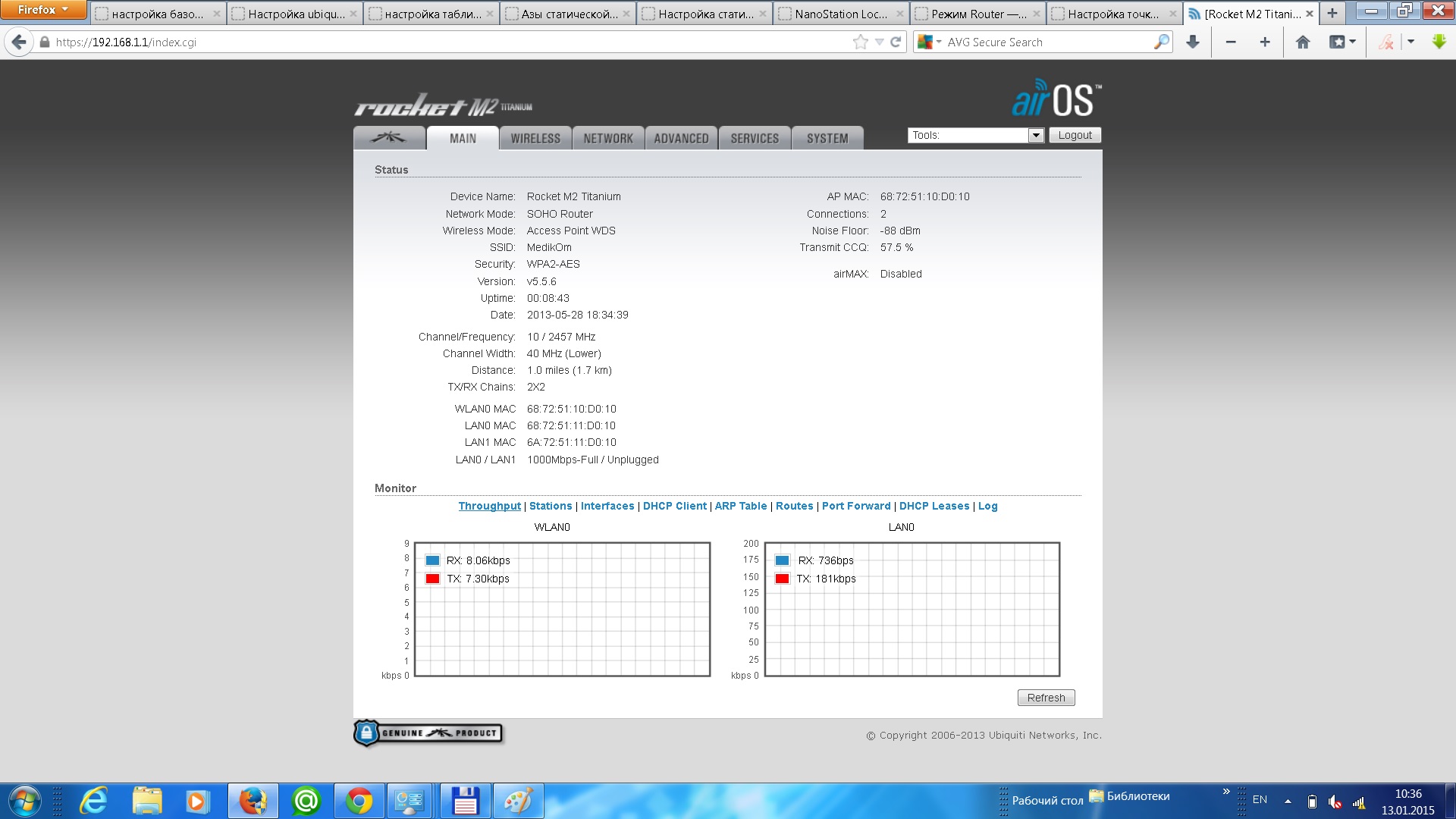Open the Port Forward link

(x=856, y=506)
